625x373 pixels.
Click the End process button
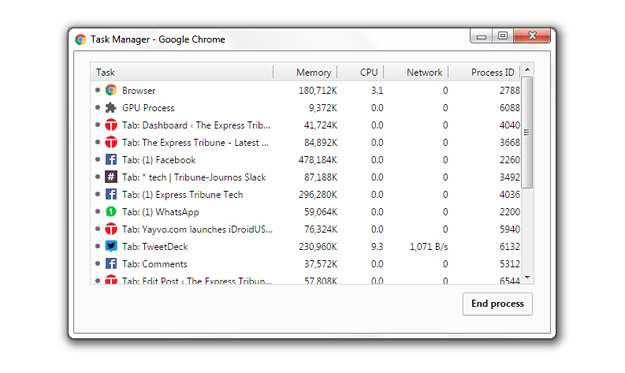click(x=497, y=304)
